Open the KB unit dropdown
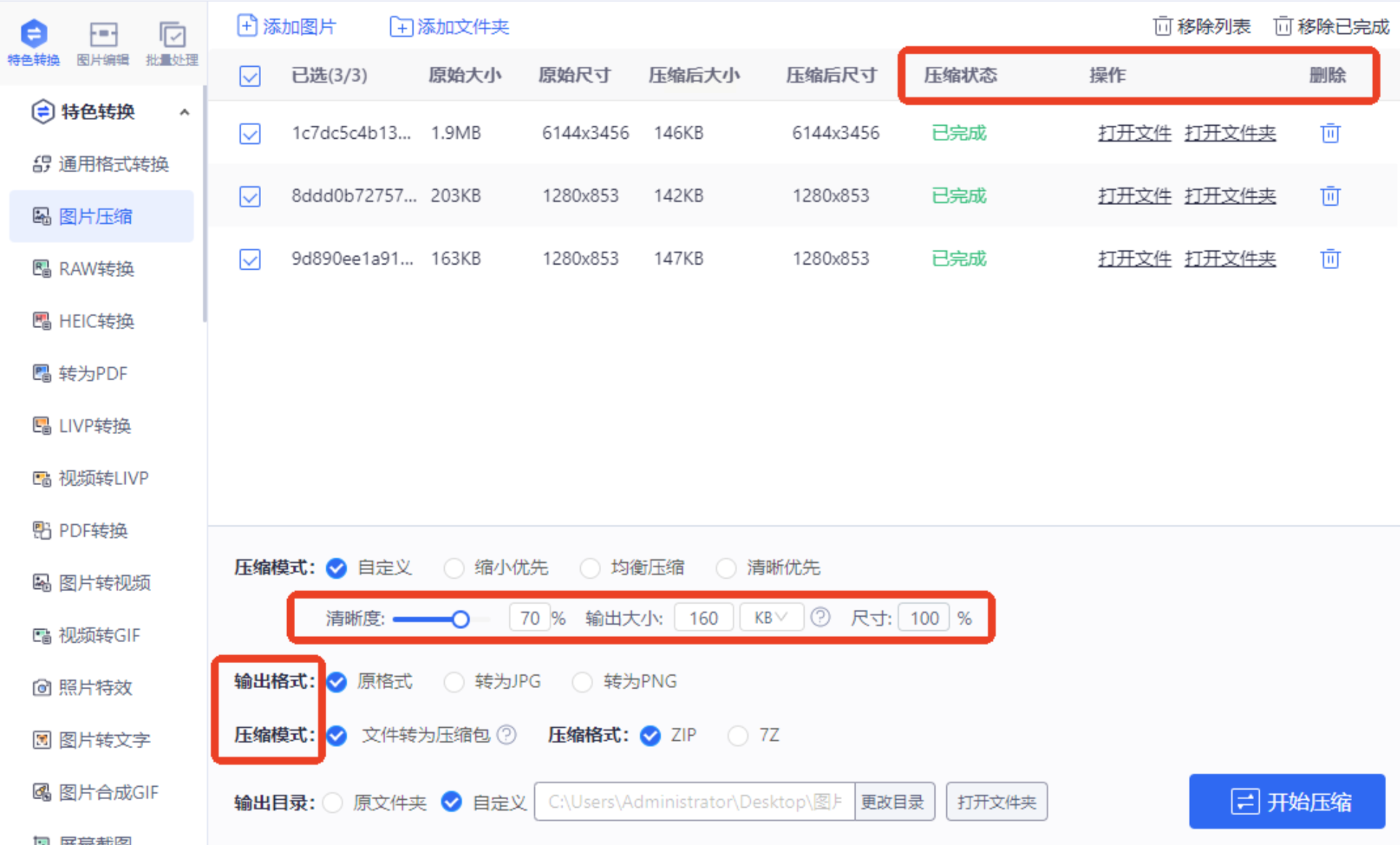The width and height of the screenshot is (1400, 845). coord(771,617)
